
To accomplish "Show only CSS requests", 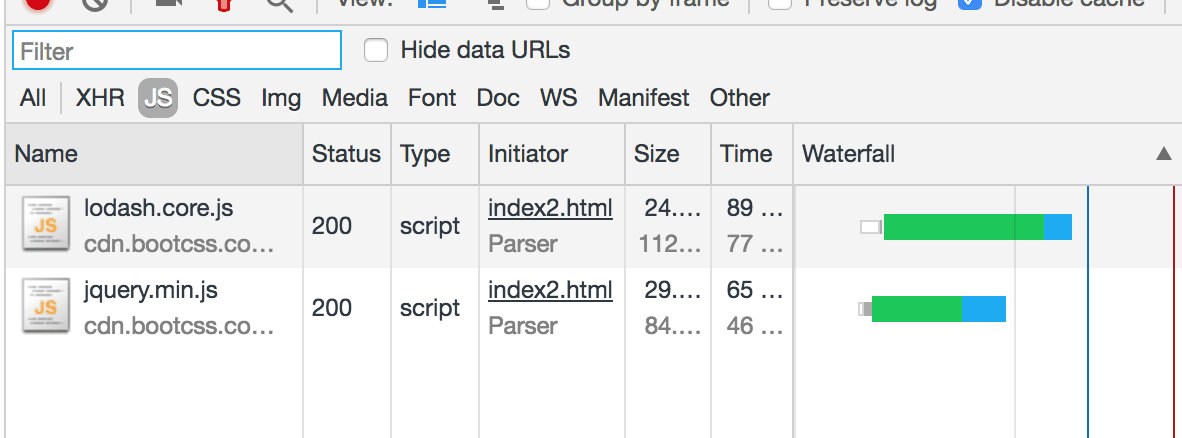I will click(217, 98).
